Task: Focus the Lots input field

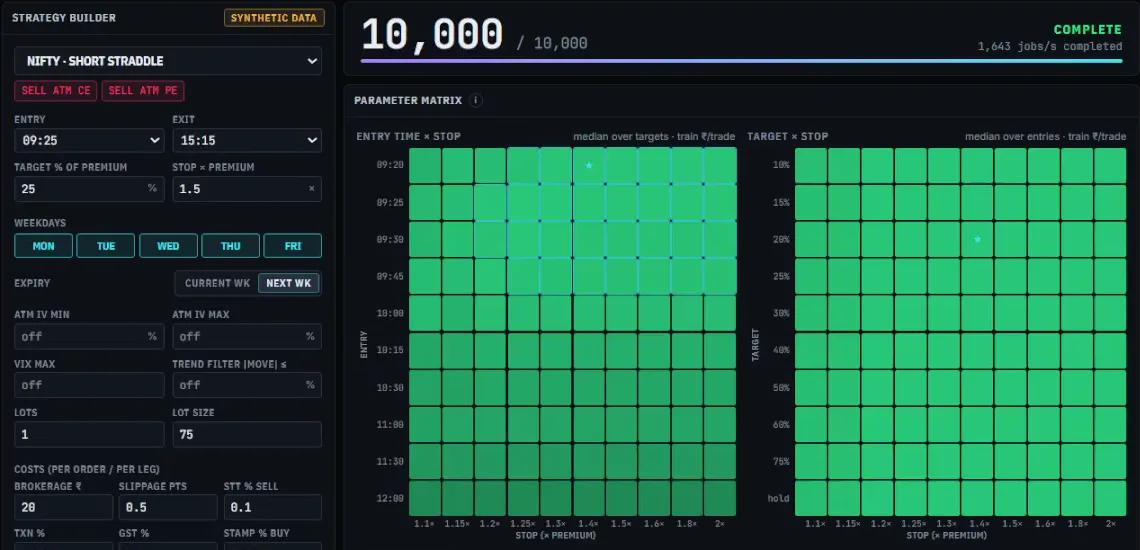Action: click(x=89, y=434)
